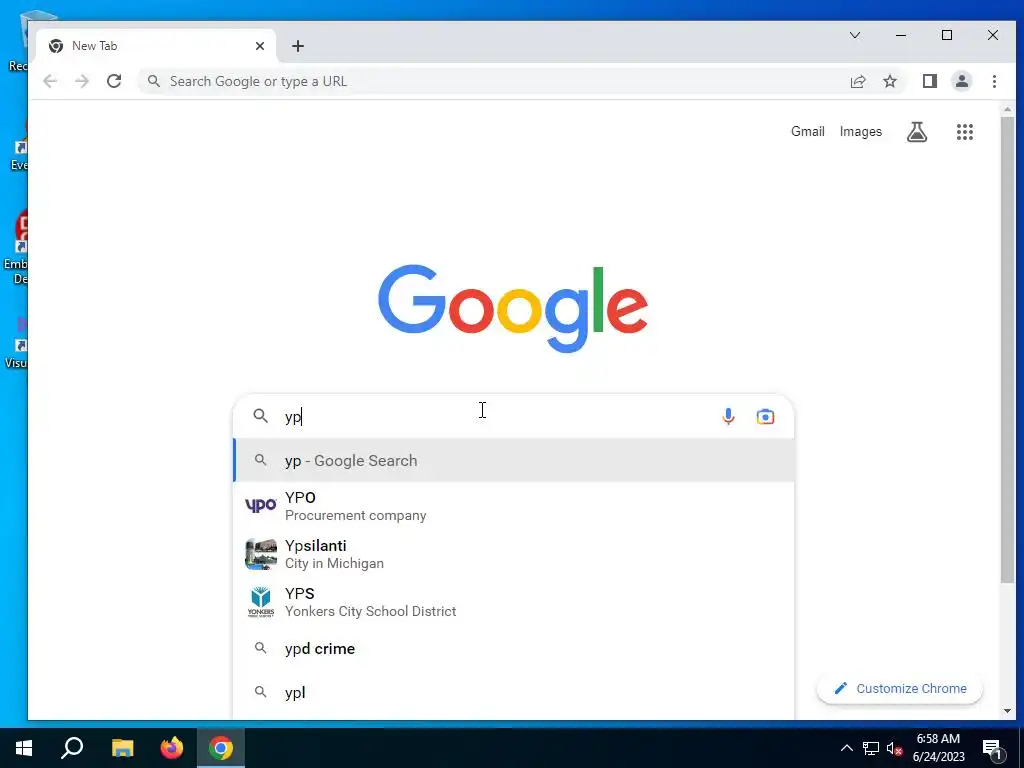
Task: Open Windows taskbar search
Action: pos(72,748)
